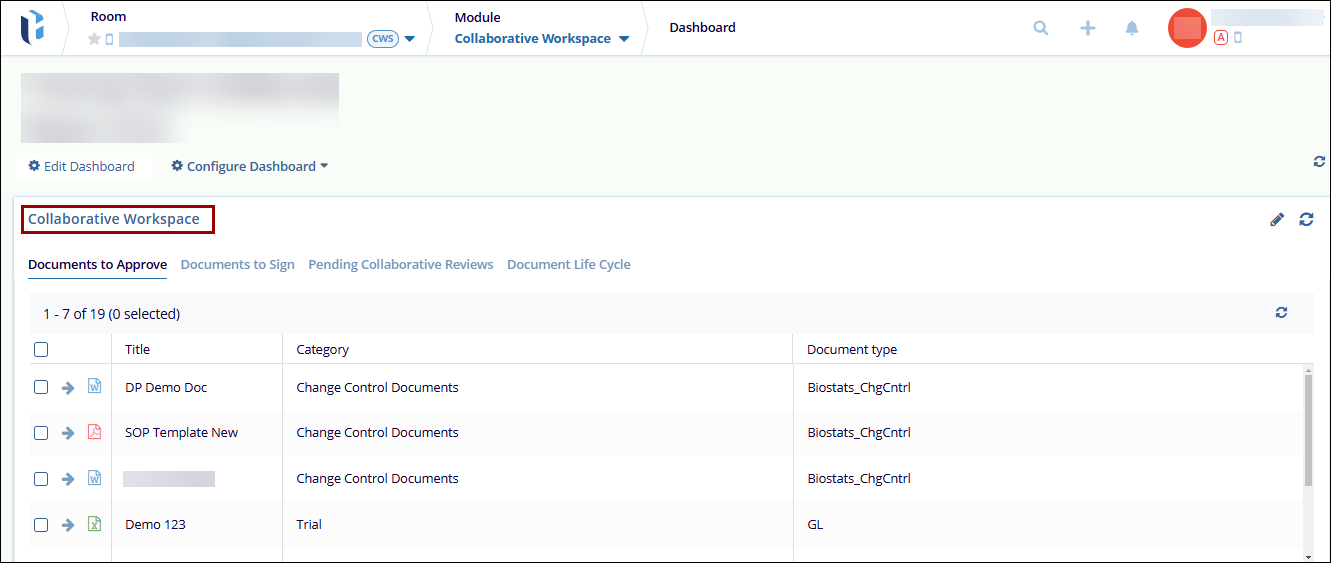Toggle the select-all checkbox in table header
Screen dimensions: 1331x563
click(41, 349)
